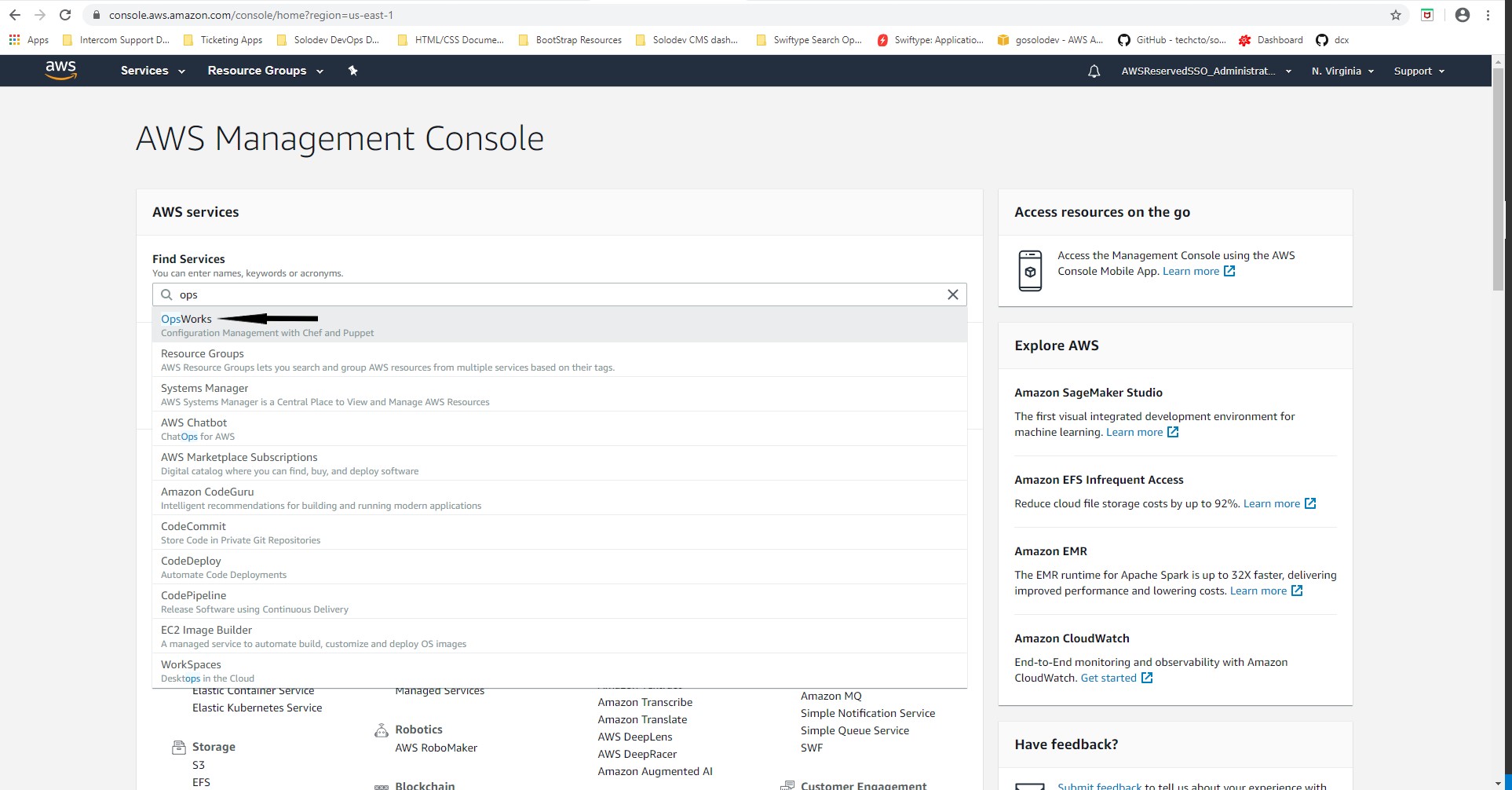This screenshot has width=1512, height=790.
Task: Open BootStrap Resources bookmark folder
Action: pos(570,40)
